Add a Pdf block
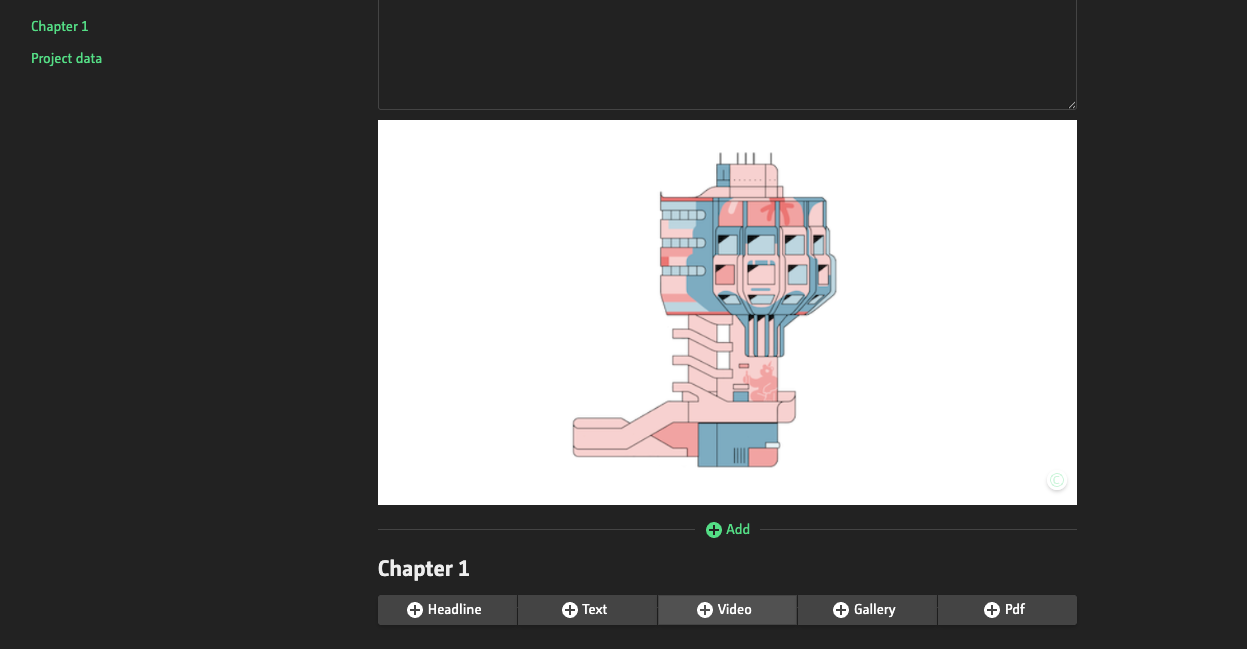Screen dimensions: 1247x649 (1007, 609)
